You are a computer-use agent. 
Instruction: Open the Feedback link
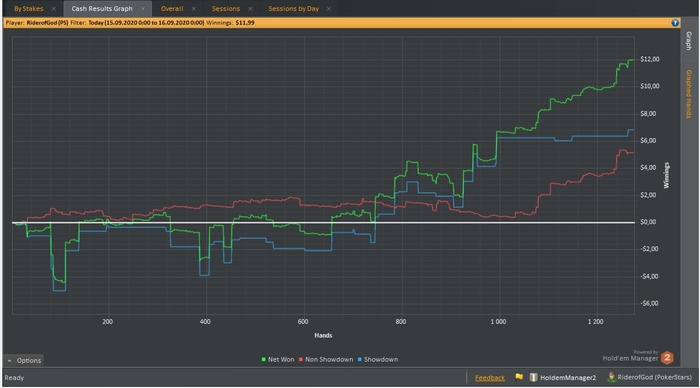490,378
